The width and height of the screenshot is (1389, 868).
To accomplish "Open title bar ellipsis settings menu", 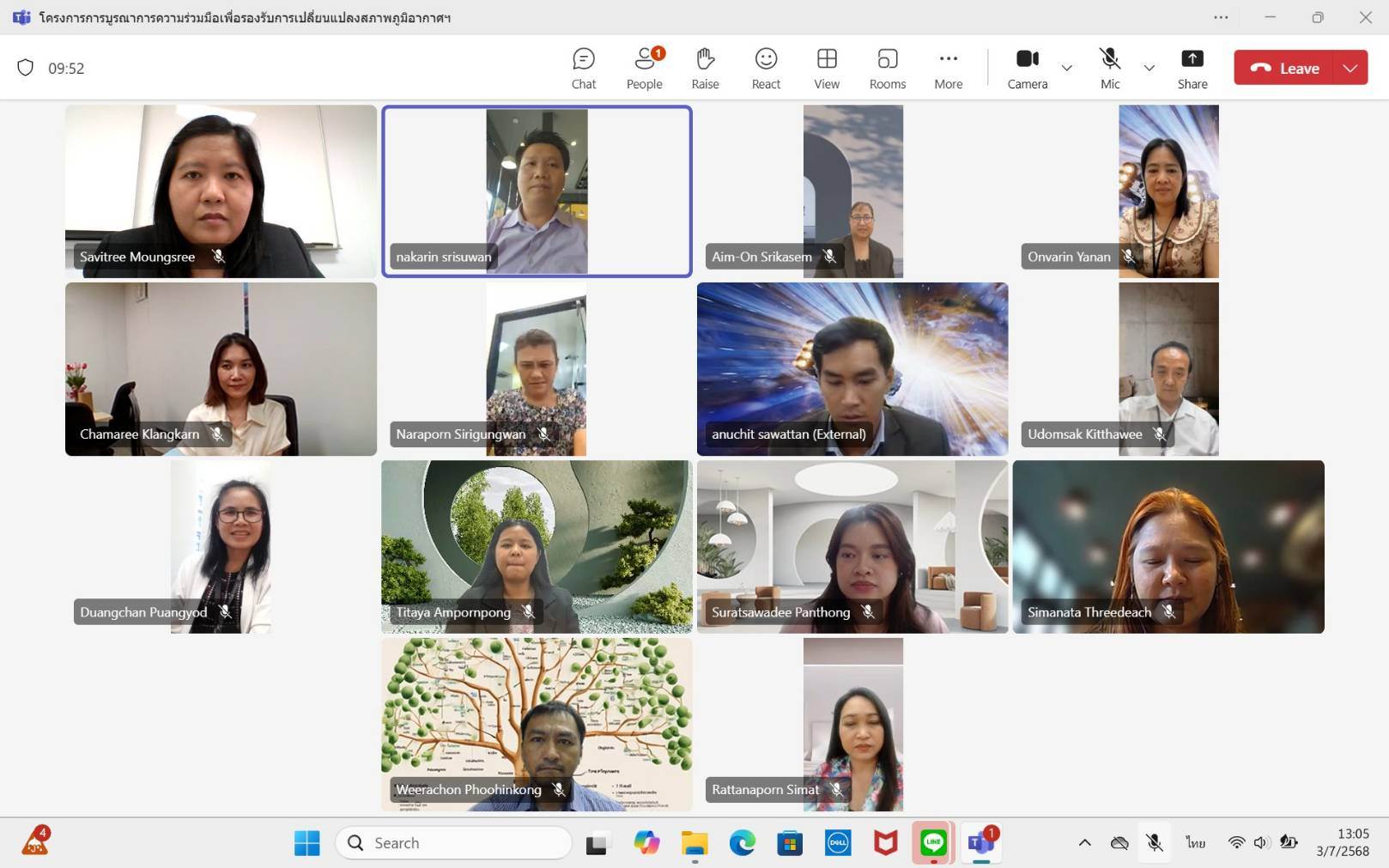I will (x=1221, y=17).
